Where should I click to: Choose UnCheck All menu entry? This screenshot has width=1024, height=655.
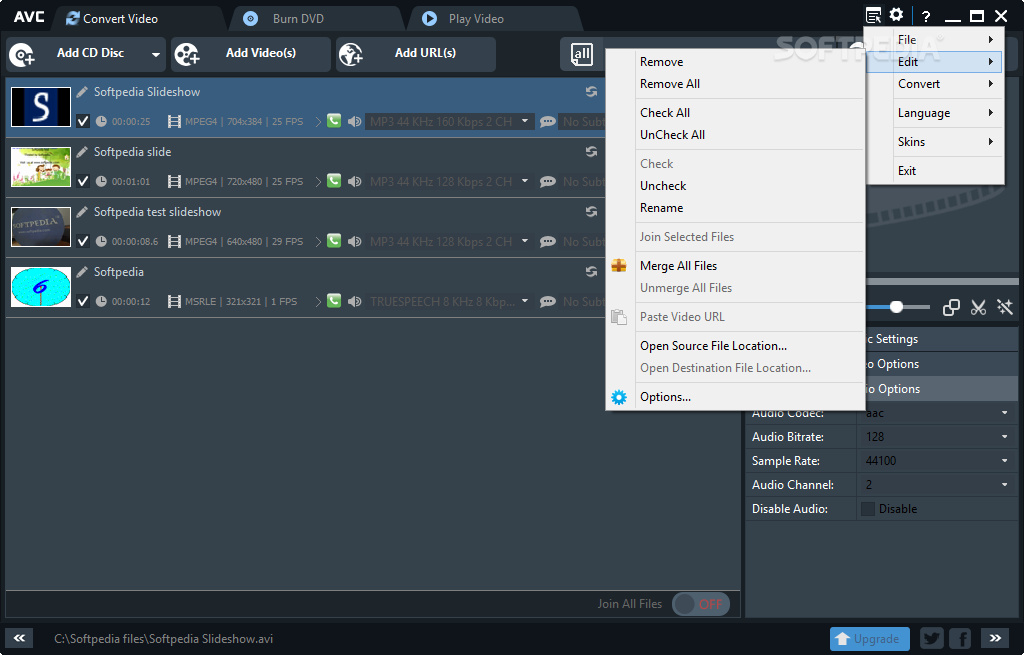click(x=735, y=135)
